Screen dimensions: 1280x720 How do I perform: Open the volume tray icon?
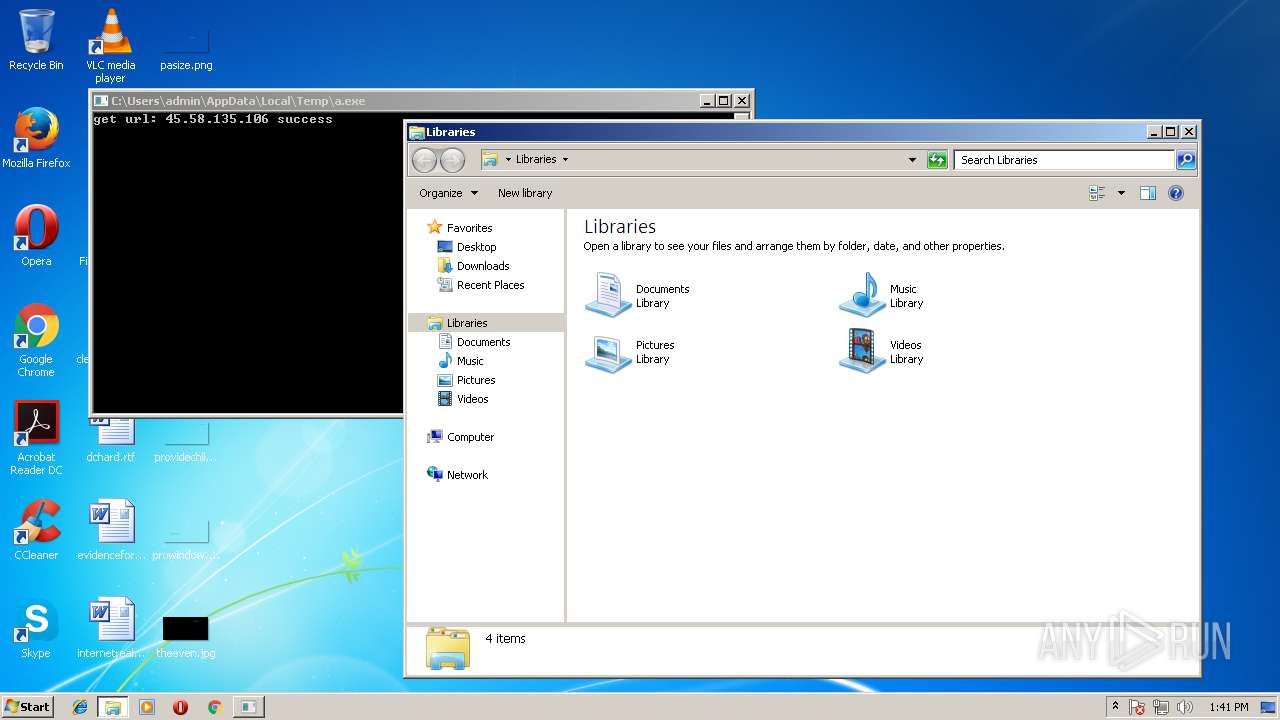point(1185,707)
